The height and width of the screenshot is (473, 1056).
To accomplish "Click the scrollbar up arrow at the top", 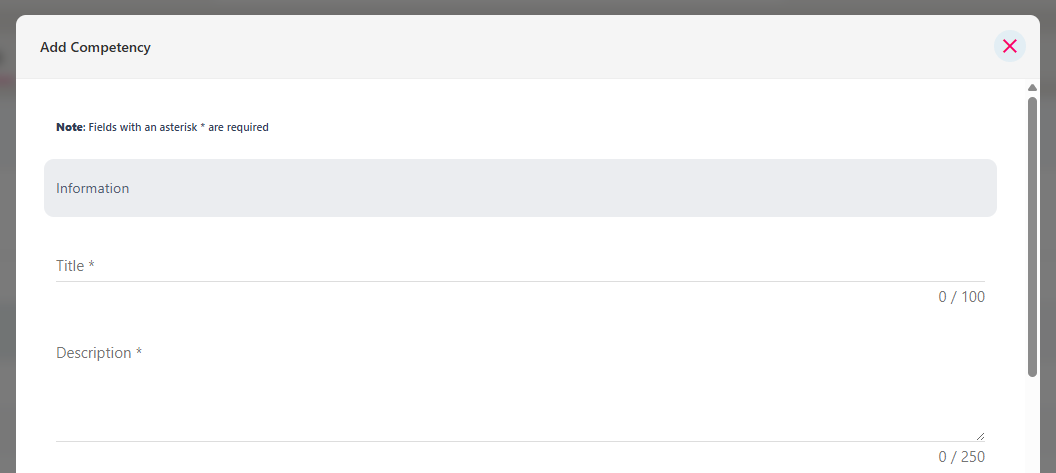I will [x=1032, y=88].
